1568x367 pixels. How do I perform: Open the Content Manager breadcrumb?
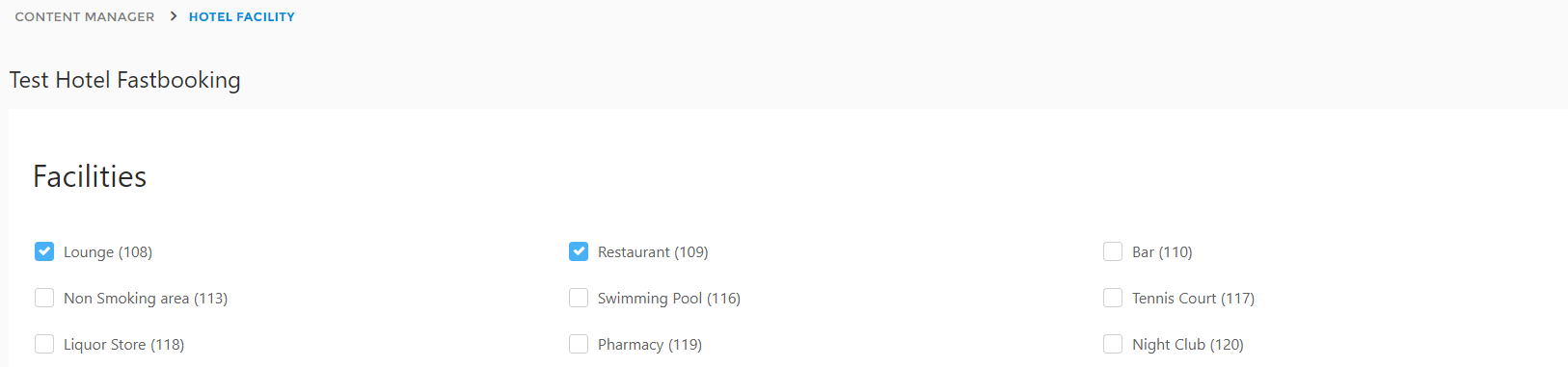click(85, 16)
